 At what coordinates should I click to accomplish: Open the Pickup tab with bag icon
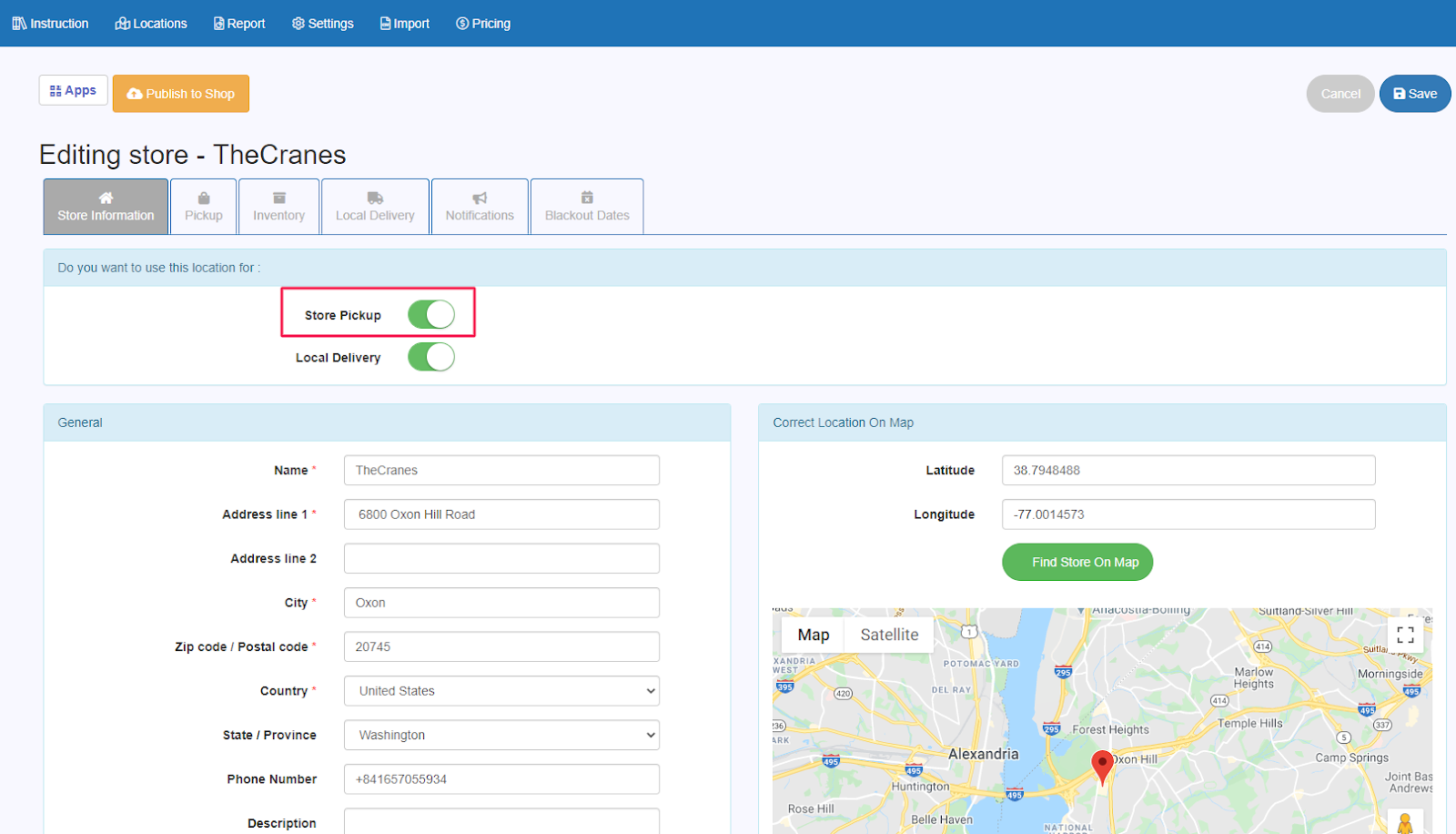tap(204, 207)
